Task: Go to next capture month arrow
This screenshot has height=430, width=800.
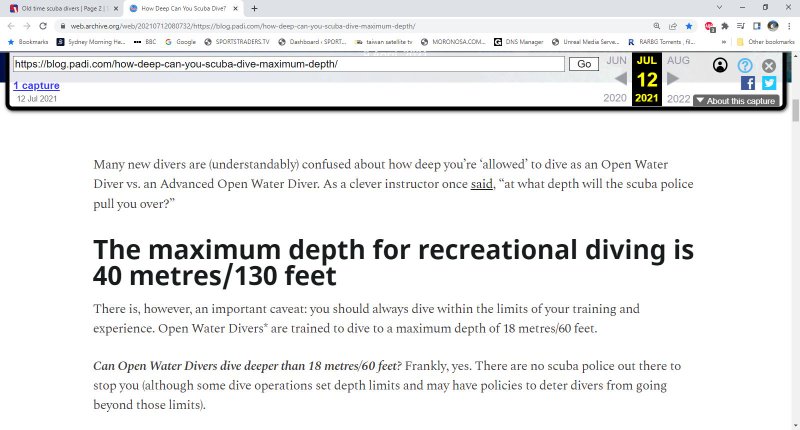Action: (673, 79)
